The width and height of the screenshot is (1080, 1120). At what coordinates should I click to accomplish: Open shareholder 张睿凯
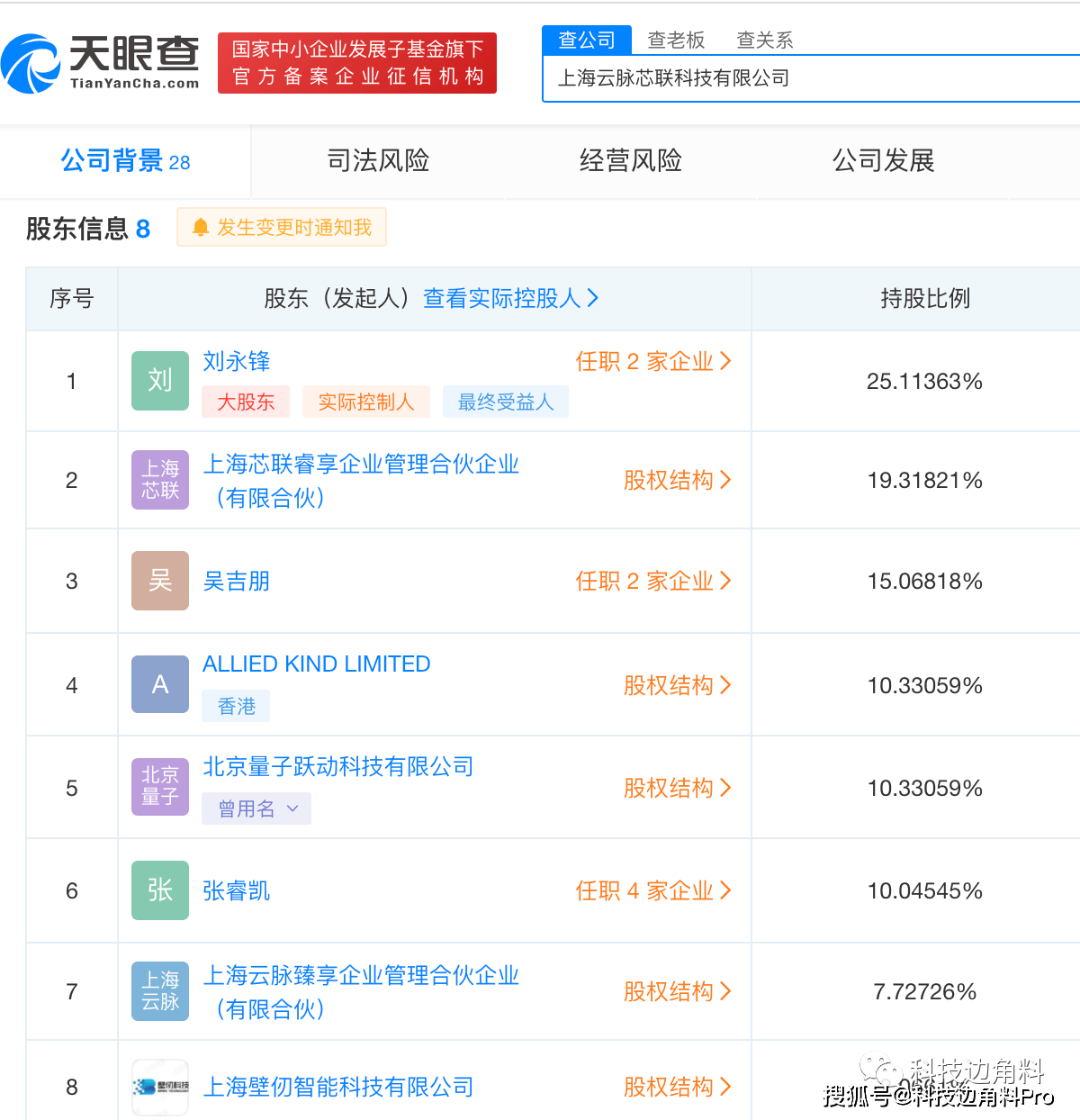(237, 890)
